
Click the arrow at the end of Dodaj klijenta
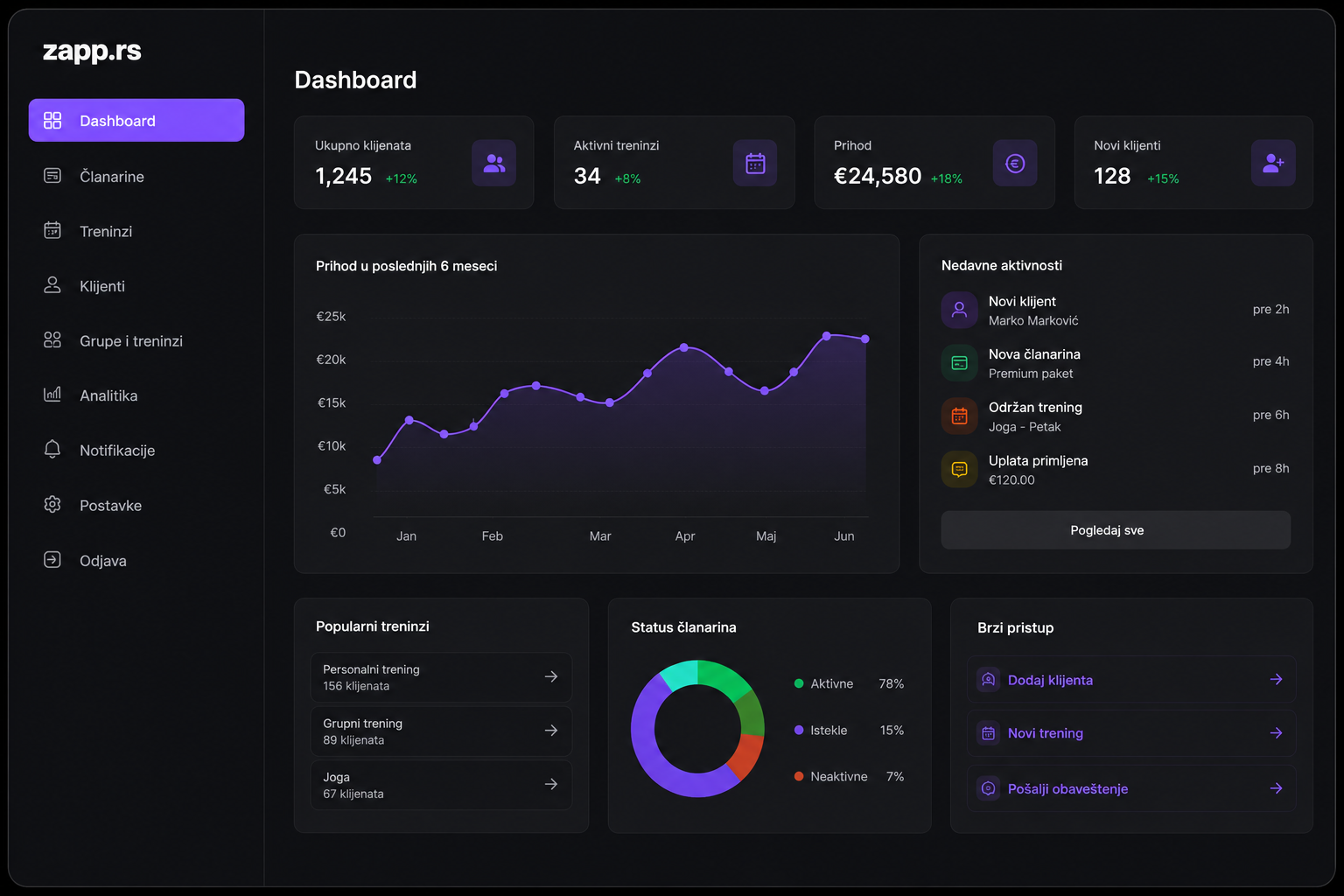[1277, 679]
